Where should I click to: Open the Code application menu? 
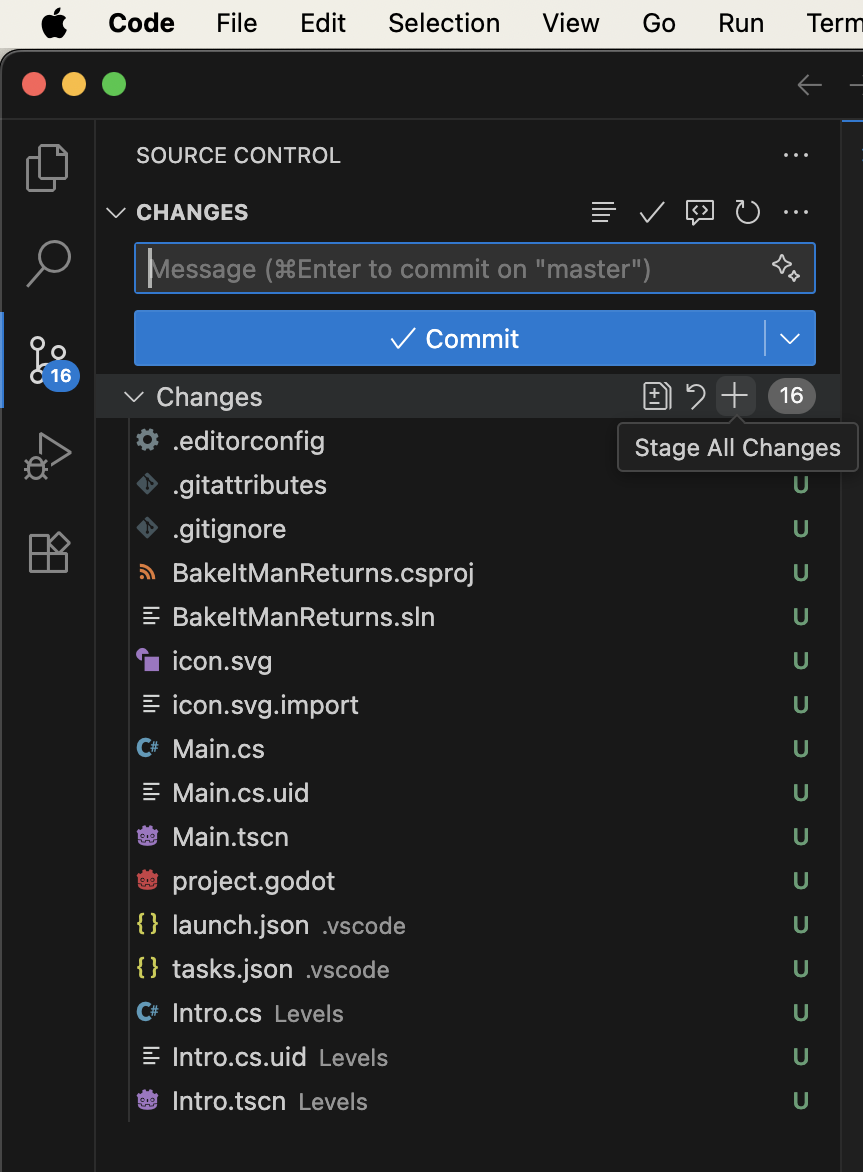tap(141, 23)
